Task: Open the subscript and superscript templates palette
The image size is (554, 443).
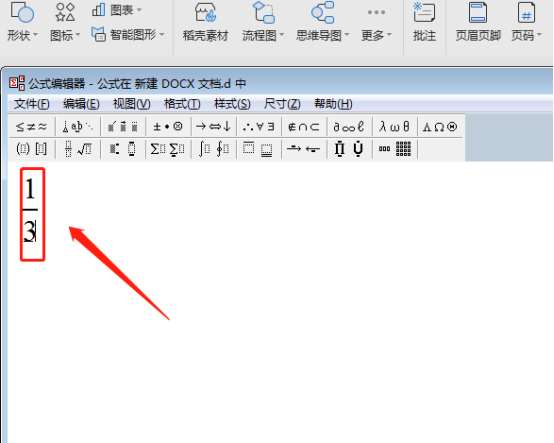Action: pos(123,149)
